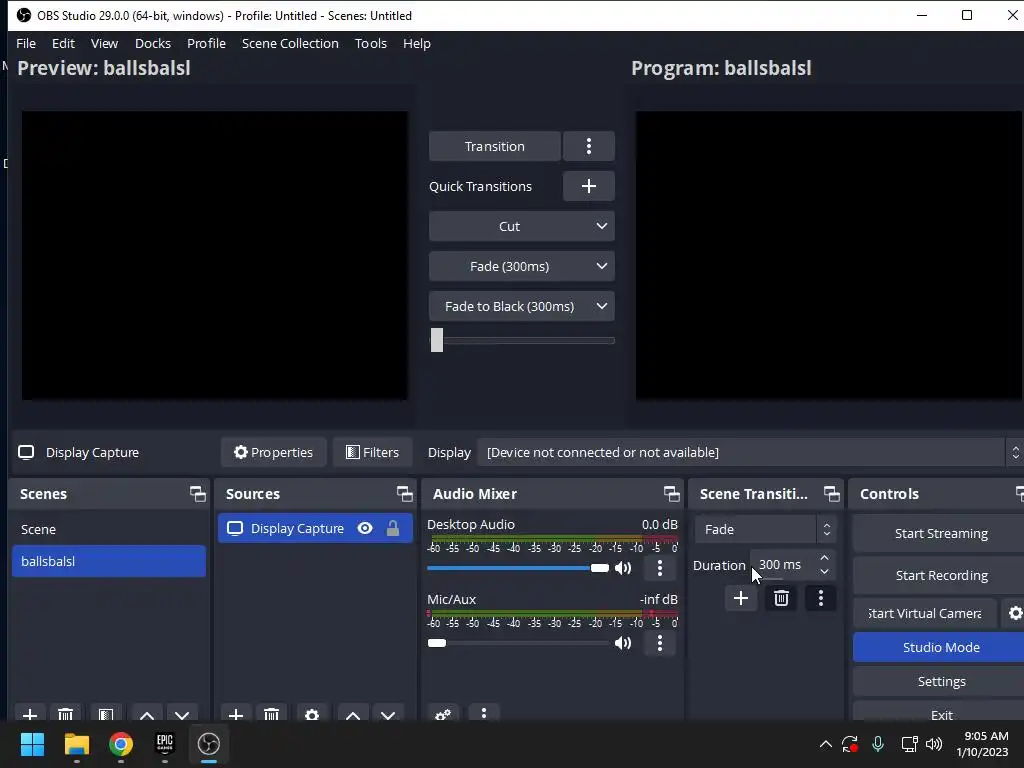The image size is (1024, 768).
Task: Hide the Display Capture source
Action: (x=365, y=528)
